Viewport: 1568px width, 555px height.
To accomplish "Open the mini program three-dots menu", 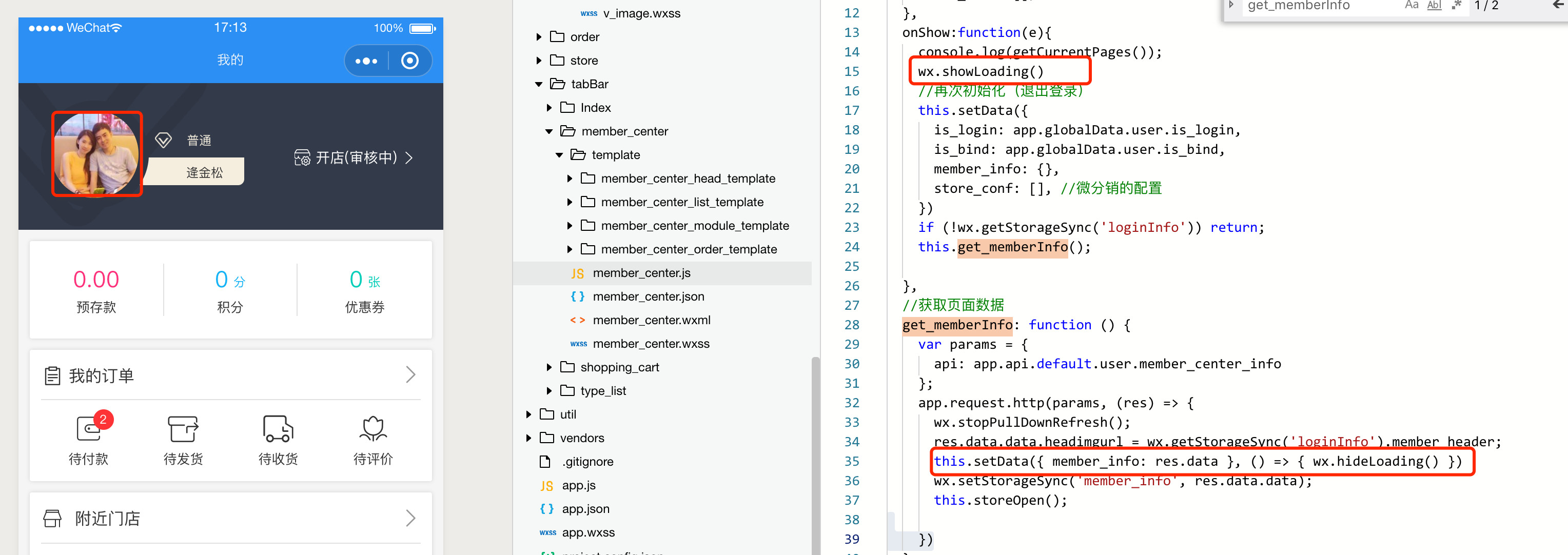I will coord(366,61).
